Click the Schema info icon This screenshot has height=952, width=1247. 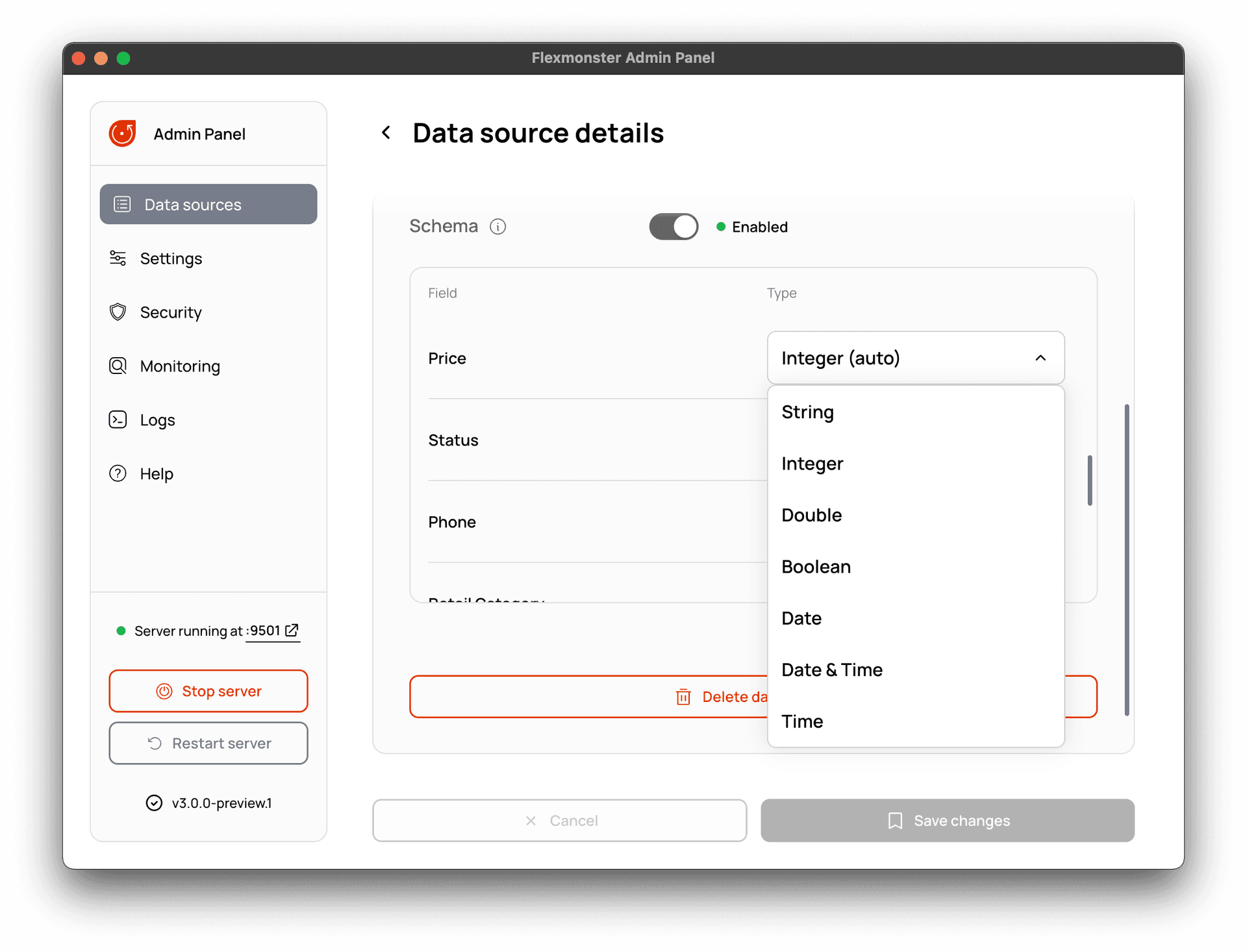click(498, 226)
